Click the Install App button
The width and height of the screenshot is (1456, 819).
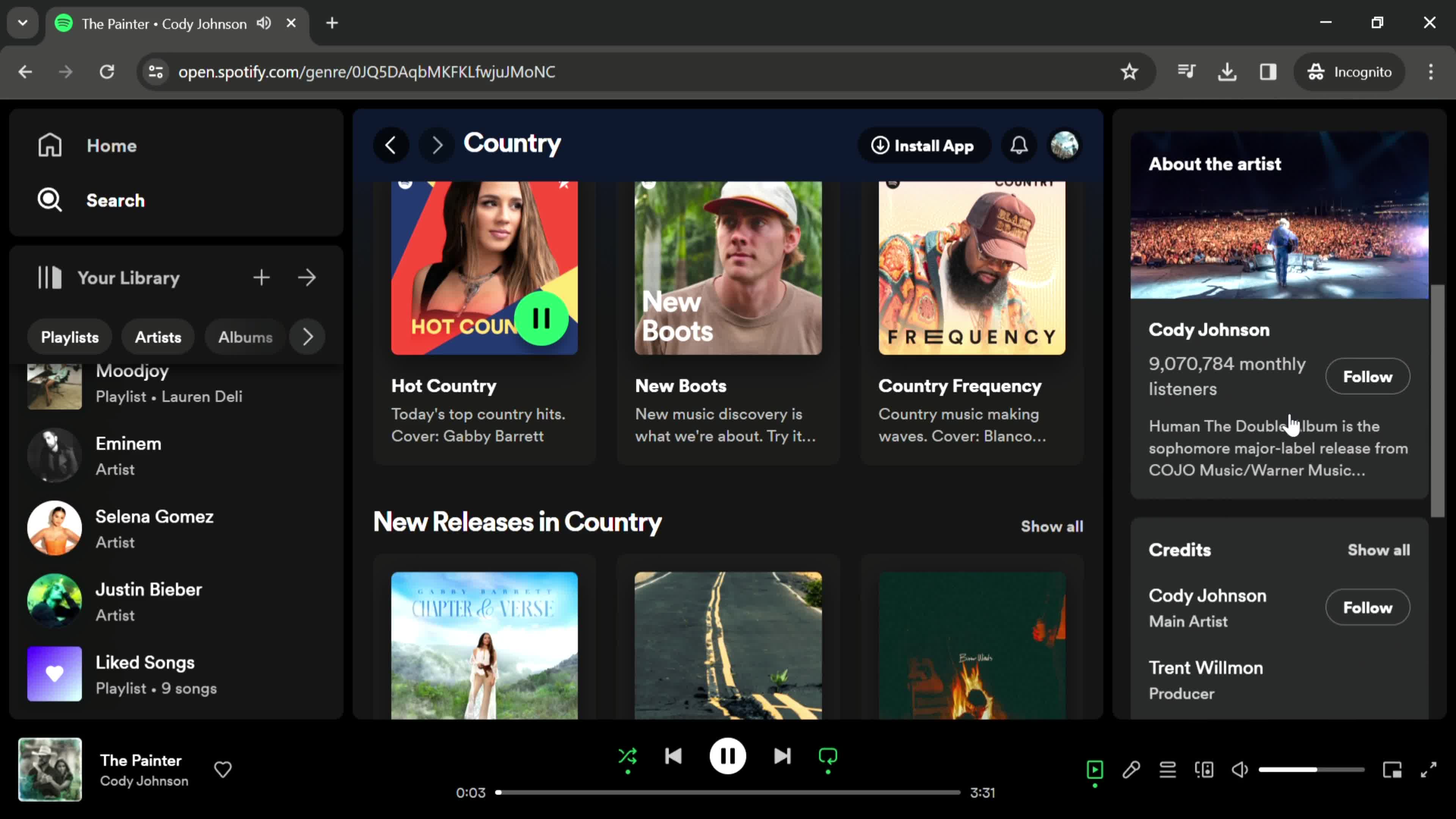(x=924, y=145)
